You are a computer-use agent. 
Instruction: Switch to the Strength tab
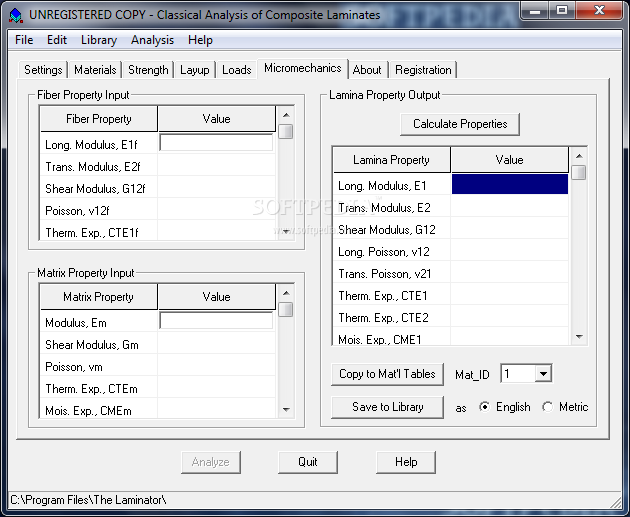[148, 70]
